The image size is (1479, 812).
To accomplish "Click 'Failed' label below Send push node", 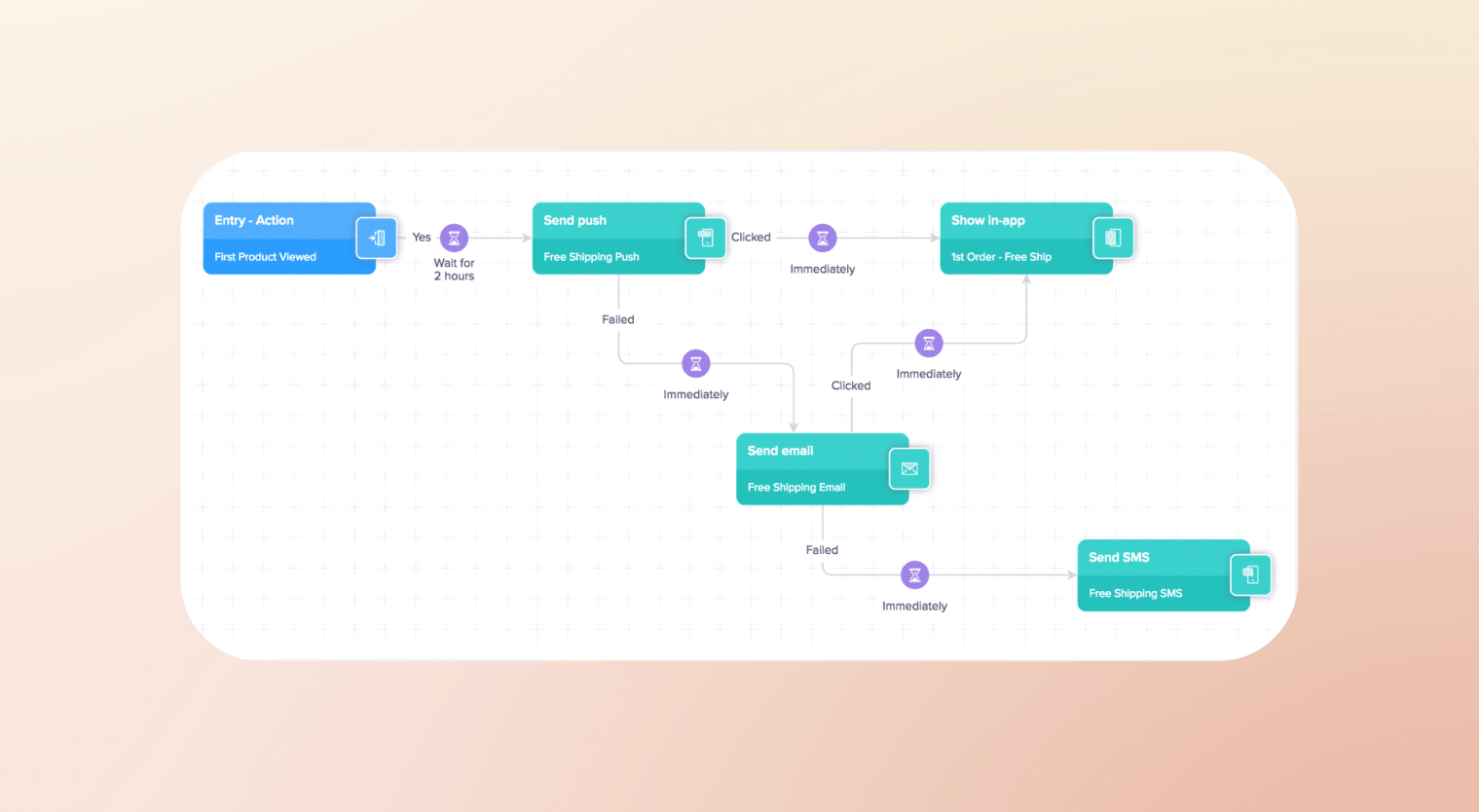I will click(x=617, y=319).
